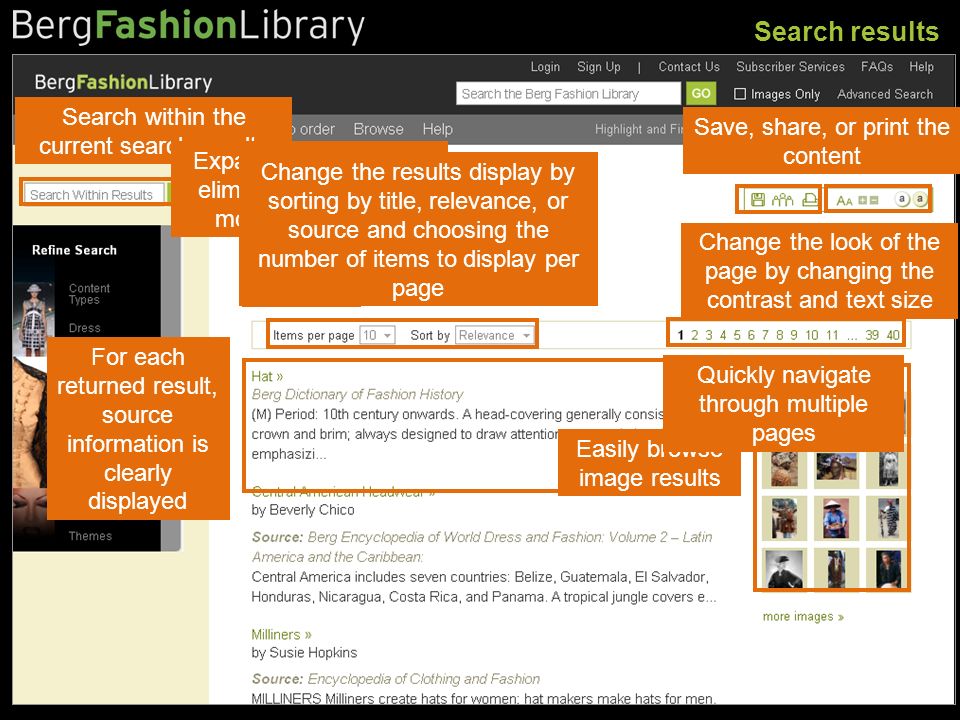Go to results page 8
960x720 pixels.
coord(779,335)
